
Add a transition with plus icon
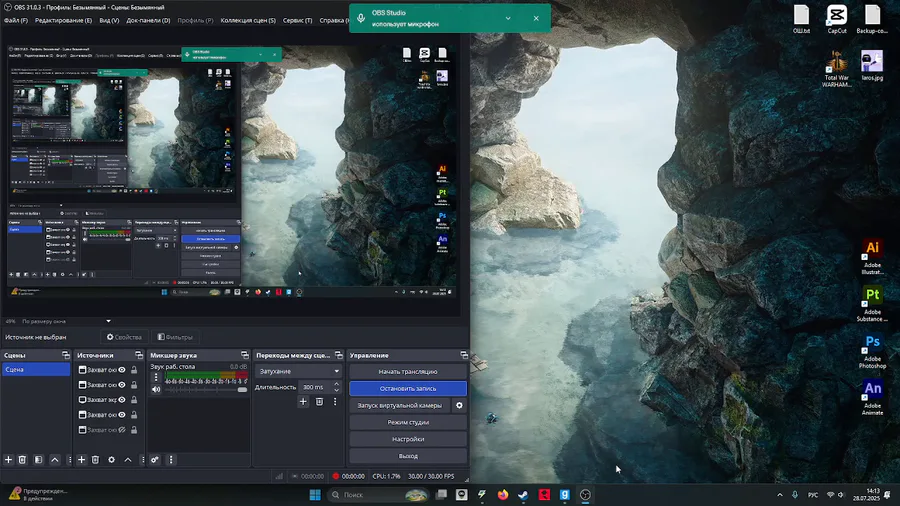coord(303,402)
